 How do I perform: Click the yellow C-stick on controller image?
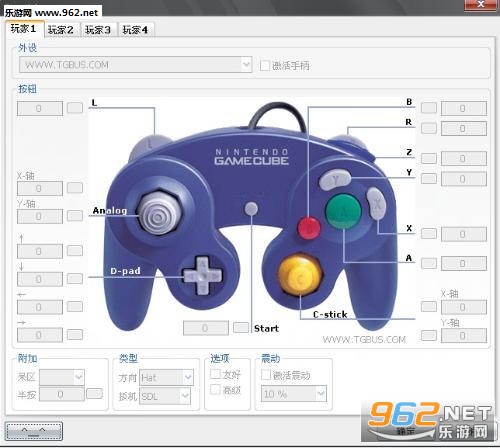coord(300,275)
